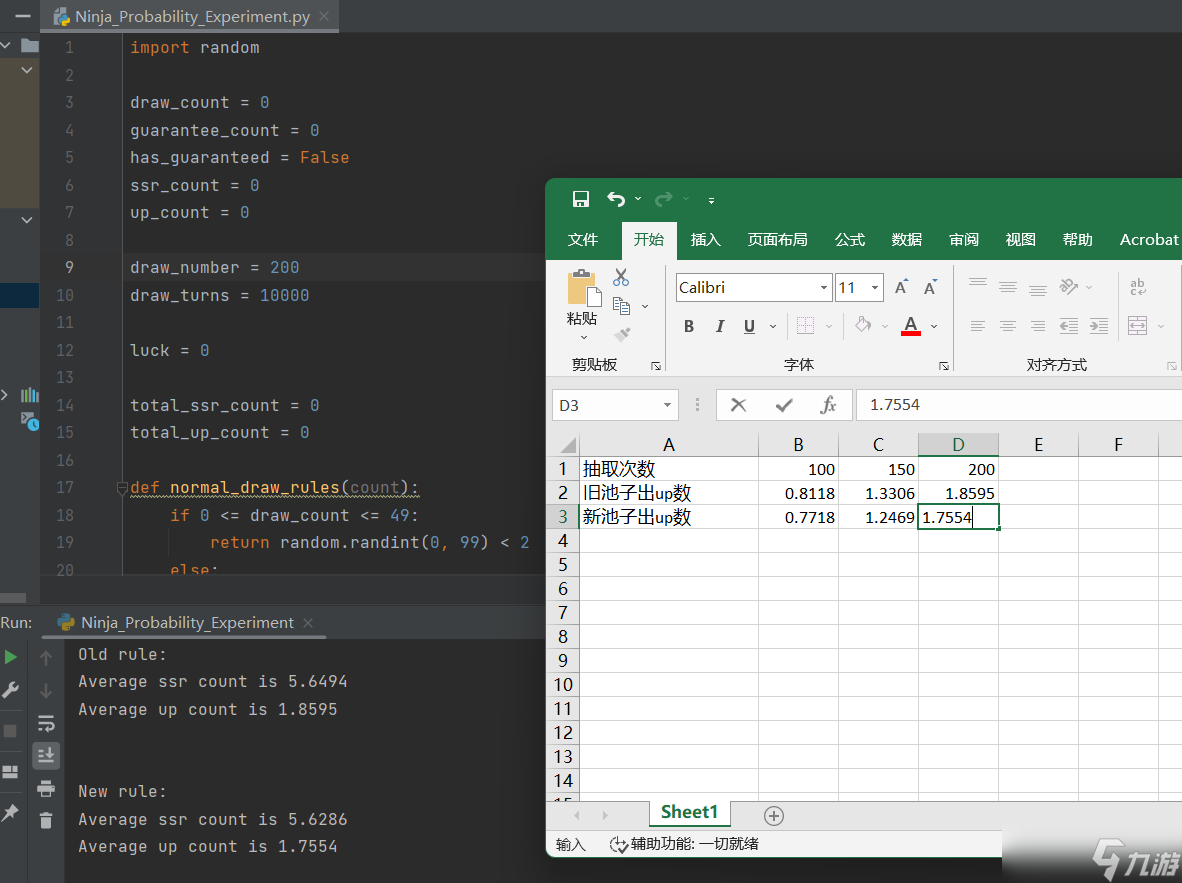The image size is (1182, 883).
Task: Click the Align Left icon
Action: click(x=978, y=326)
